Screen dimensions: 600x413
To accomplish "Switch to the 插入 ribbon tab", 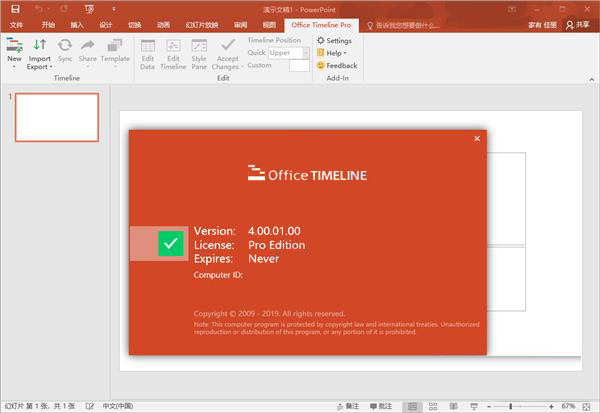I will [77, 25].
